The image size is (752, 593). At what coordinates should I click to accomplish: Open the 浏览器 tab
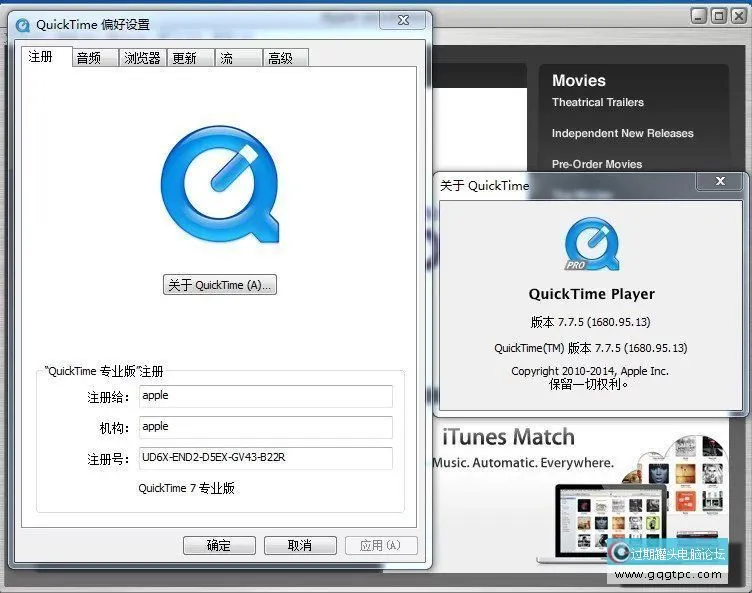tap(142, 58)
